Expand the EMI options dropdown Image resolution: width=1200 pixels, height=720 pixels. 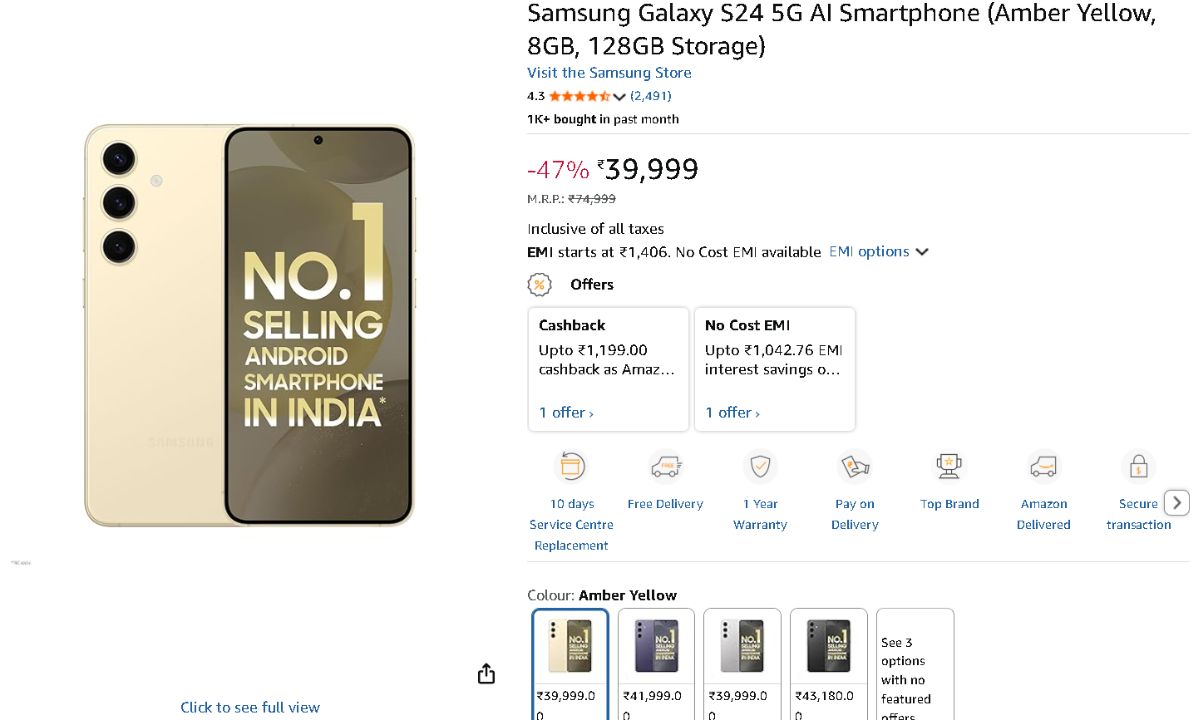878,252
